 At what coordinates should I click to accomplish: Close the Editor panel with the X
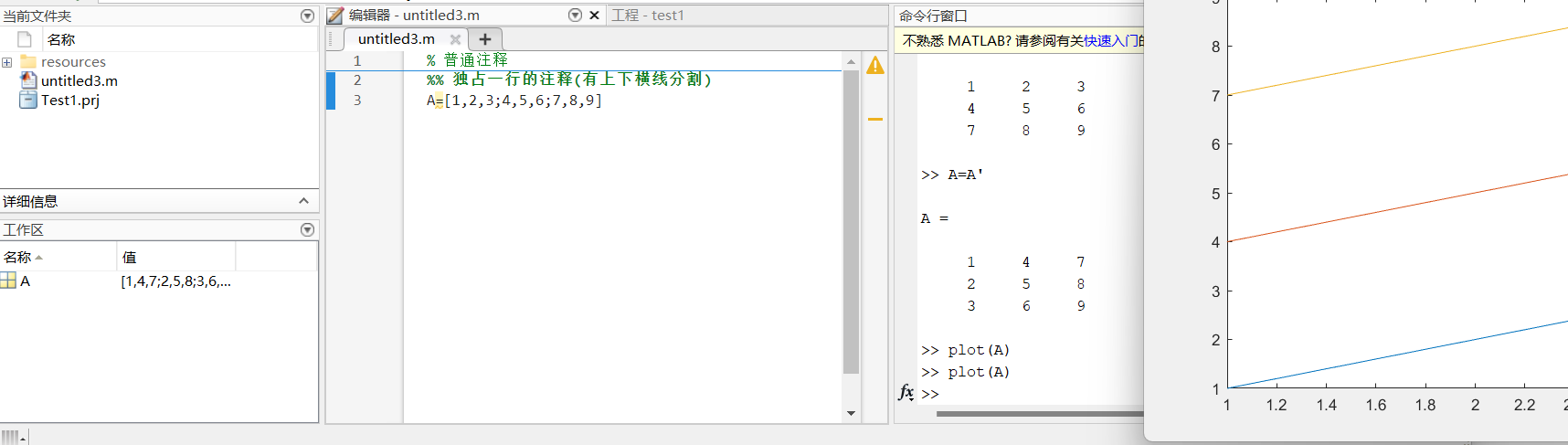click(x=594, y=15)
